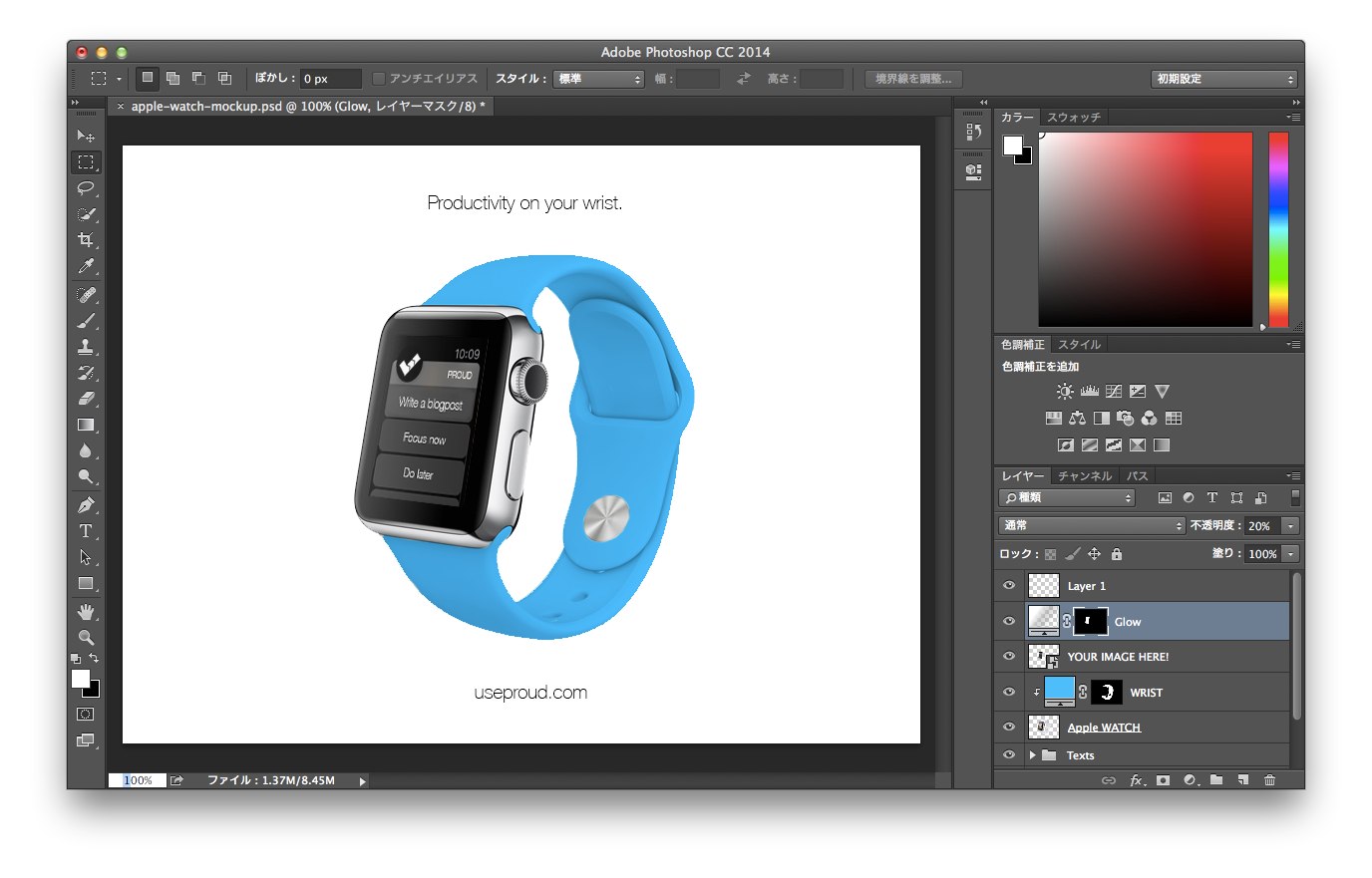Viewport: 1372px width, 878px height.
Task: Hide the Layer 1 layer
Action: 1009,586
